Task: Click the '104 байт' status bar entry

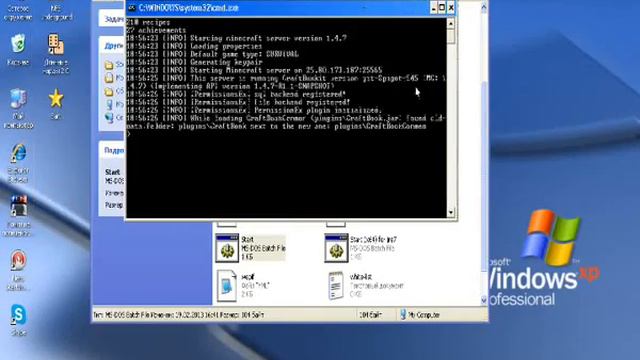Action: click(x=370, y=315)
